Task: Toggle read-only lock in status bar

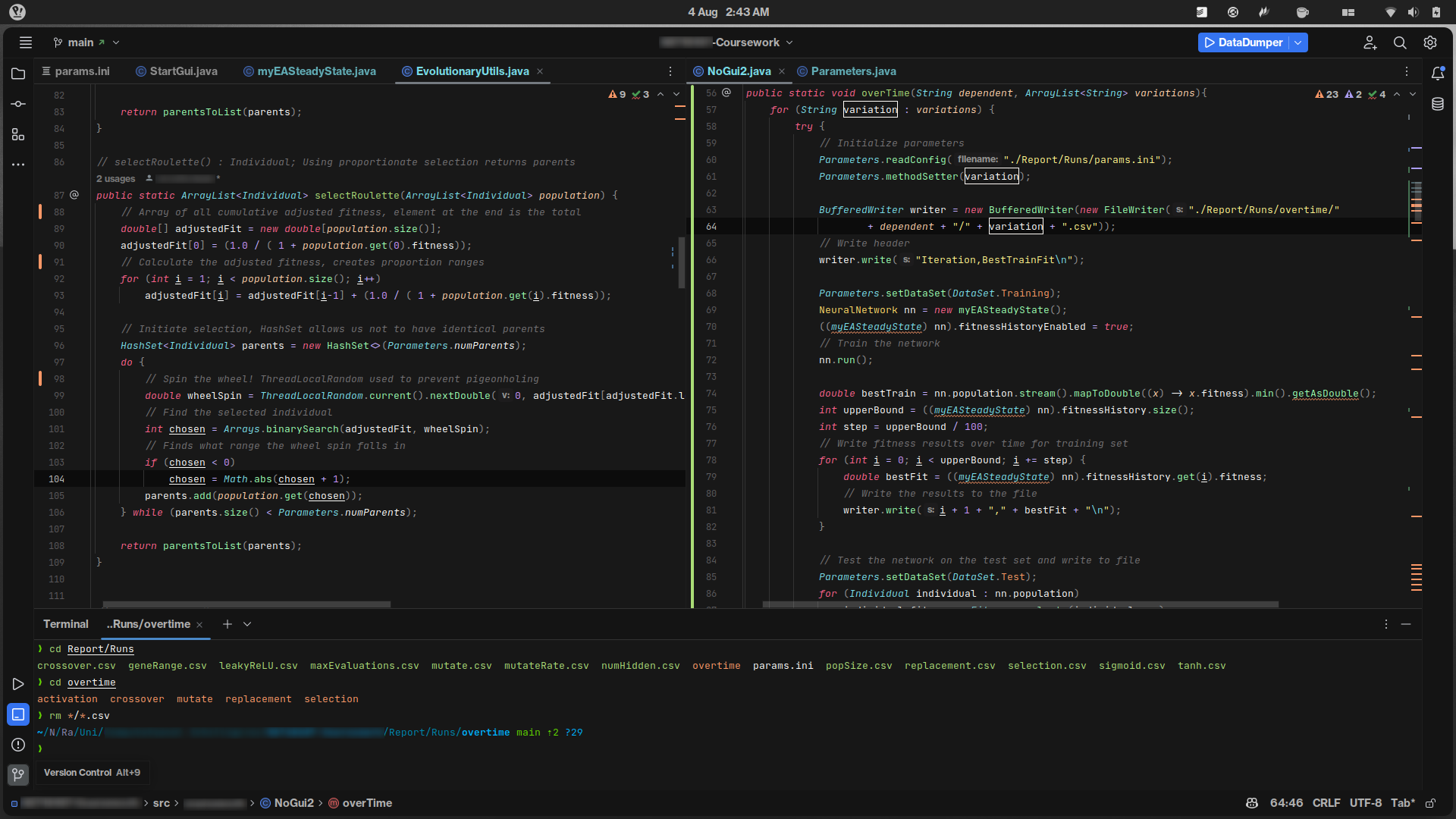Action: (x=1430, y=803)
